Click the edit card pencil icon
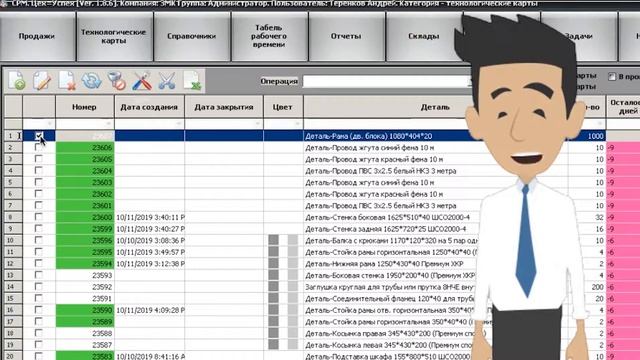Viewport: 640px width, 360px height. [42, 80]
